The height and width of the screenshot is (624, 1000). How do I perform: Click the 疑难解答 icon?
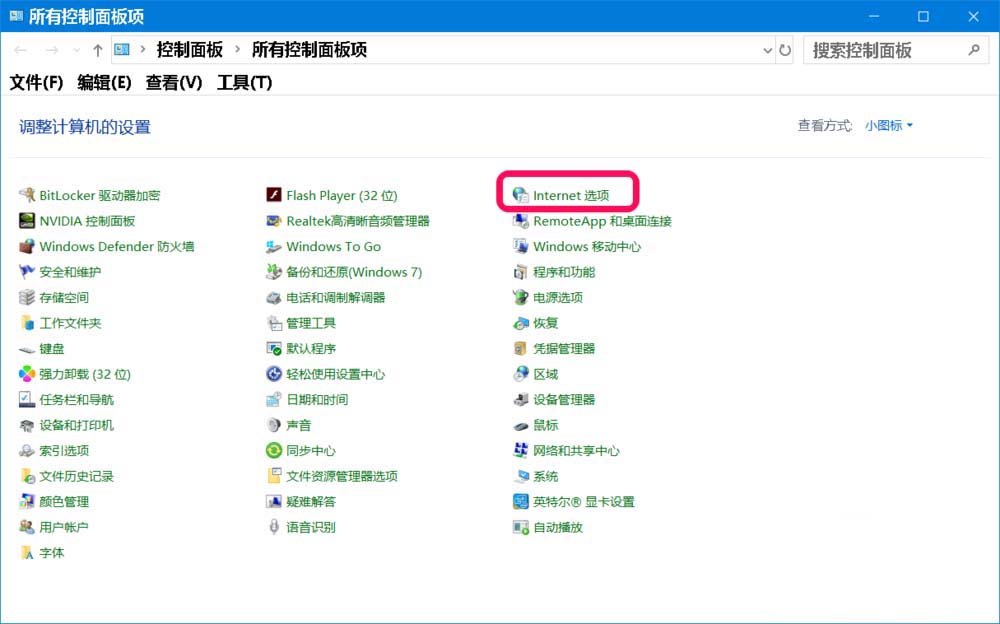[x=274, y=501]
